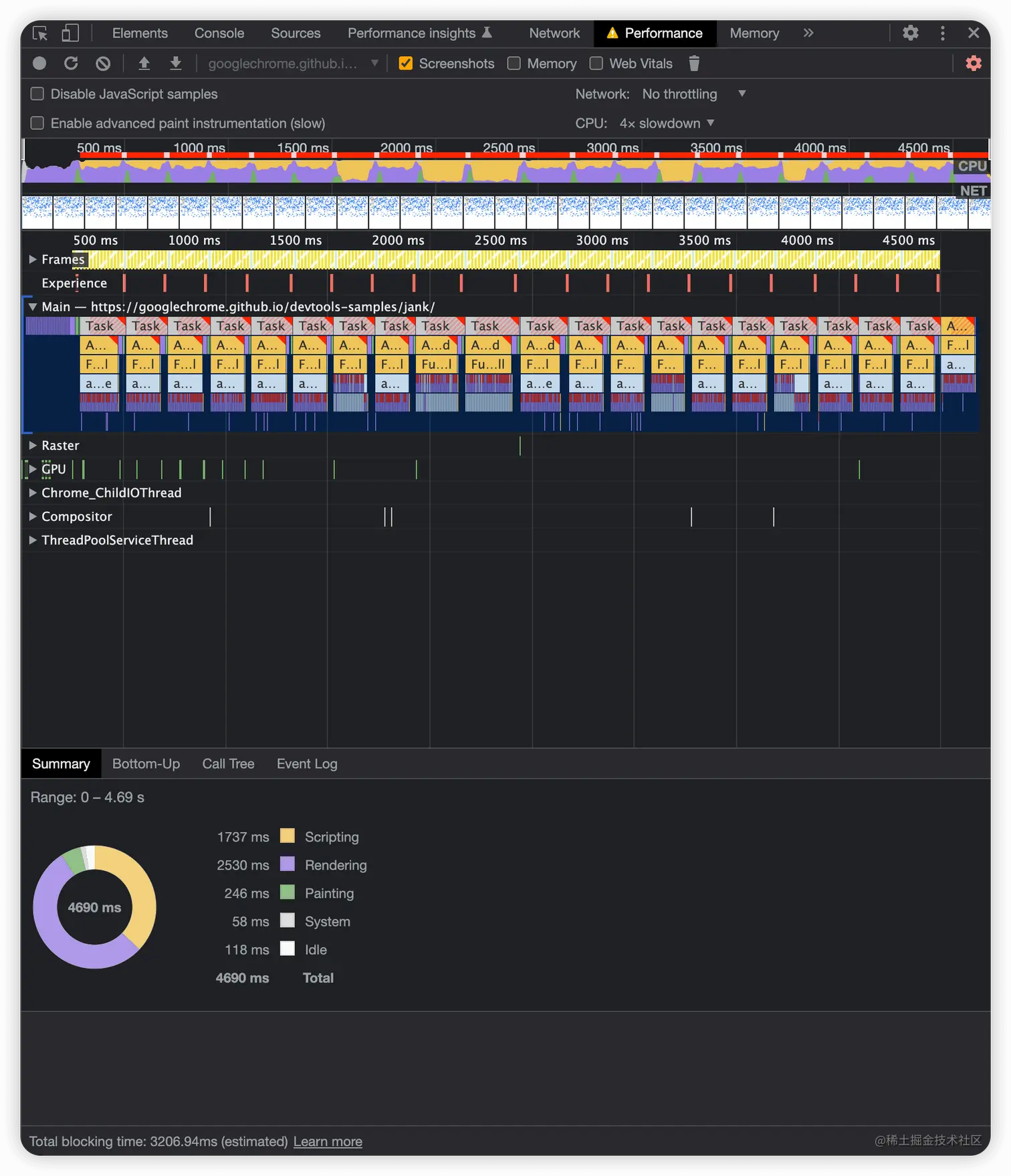
Task: Click the System legend label
Action: (x=327, y=921)
